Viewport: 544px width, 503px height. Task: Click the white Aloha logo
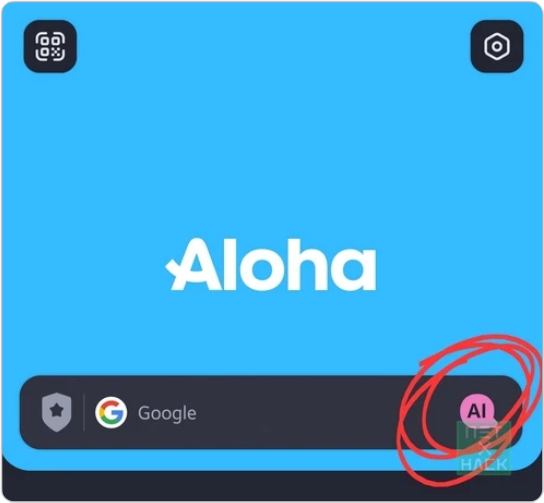coord(271,264)
